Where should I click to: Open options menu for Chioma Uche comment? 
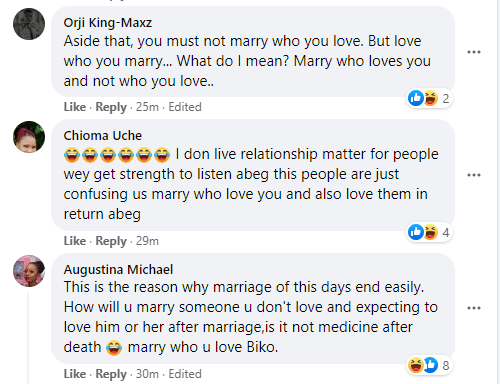474,175
